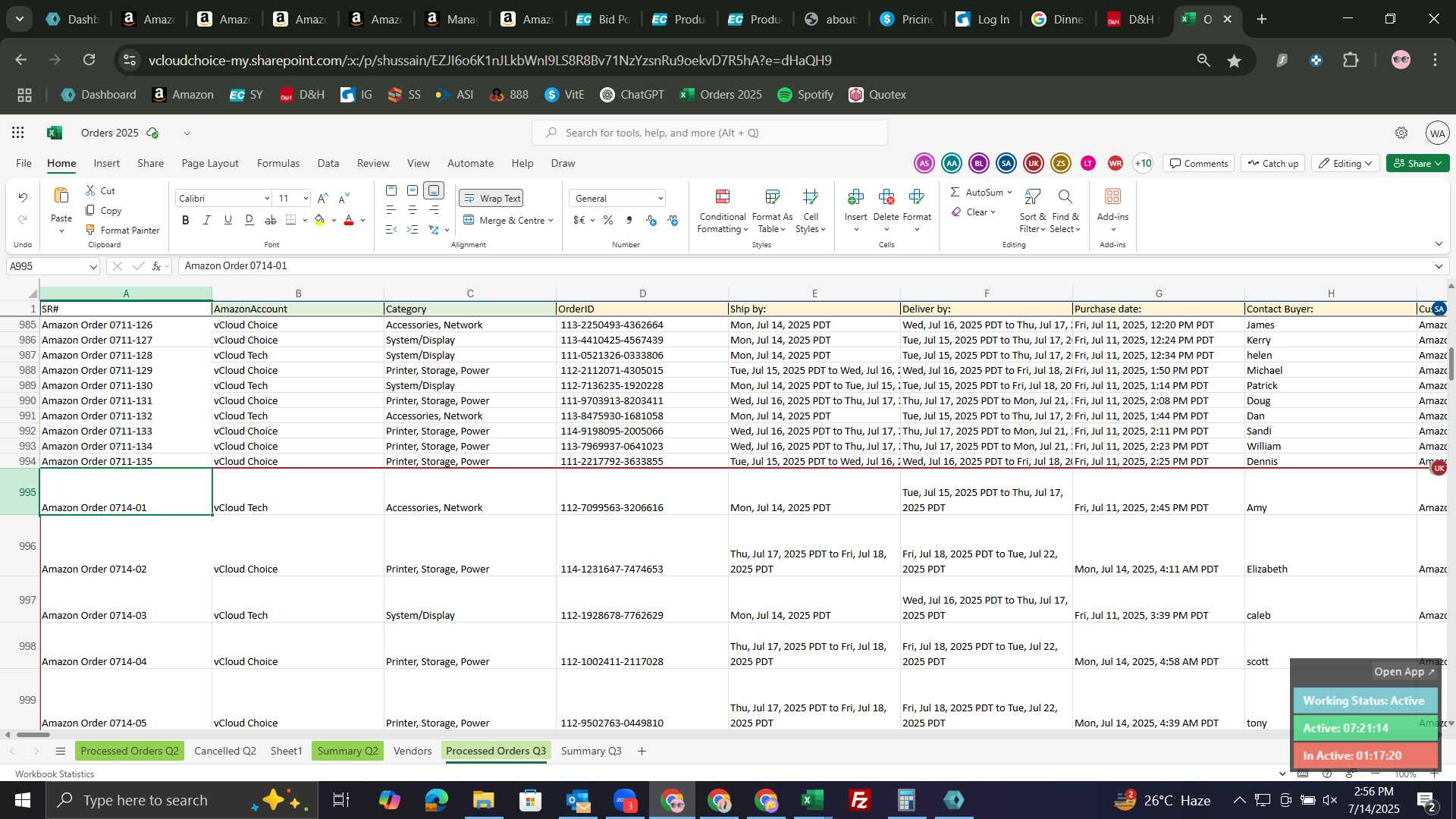
Task: Select the Format Painter tool
Action: click(123, 230)
